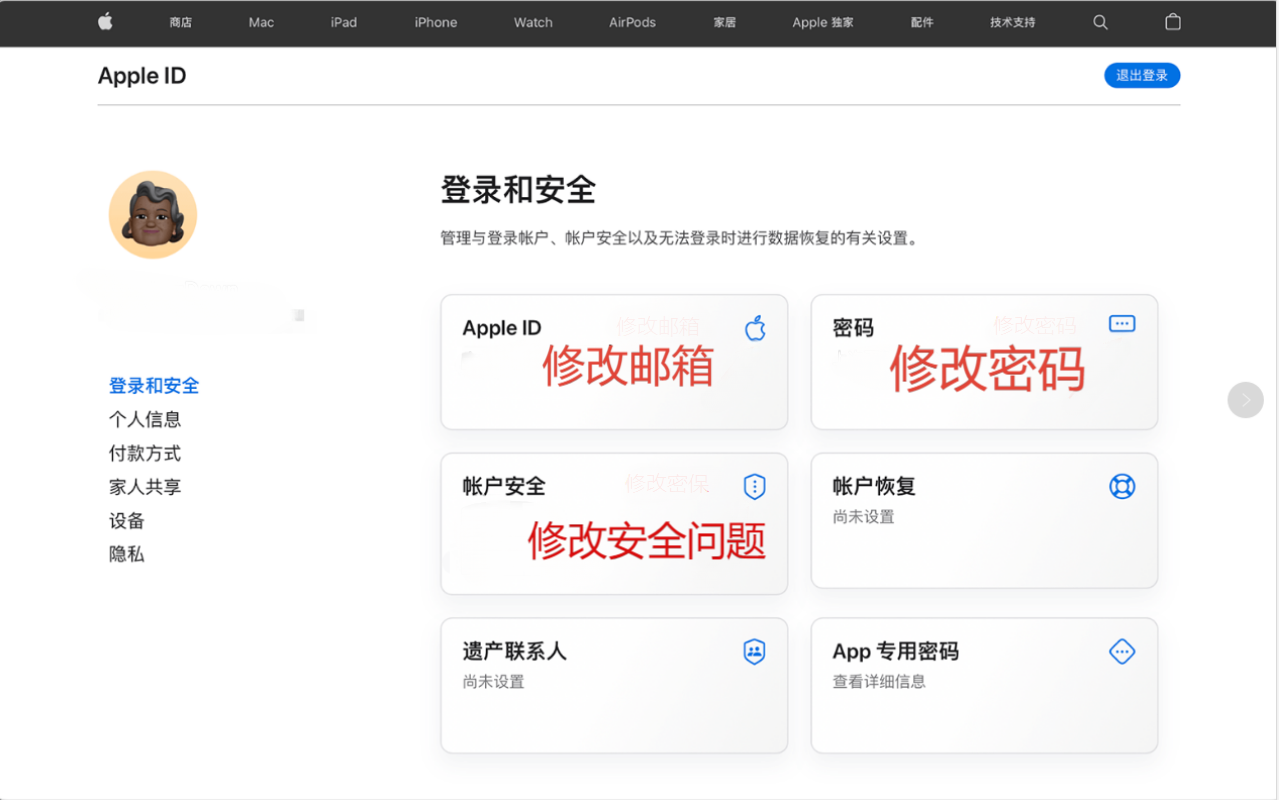Open the Mac menu item

(261, 22)
